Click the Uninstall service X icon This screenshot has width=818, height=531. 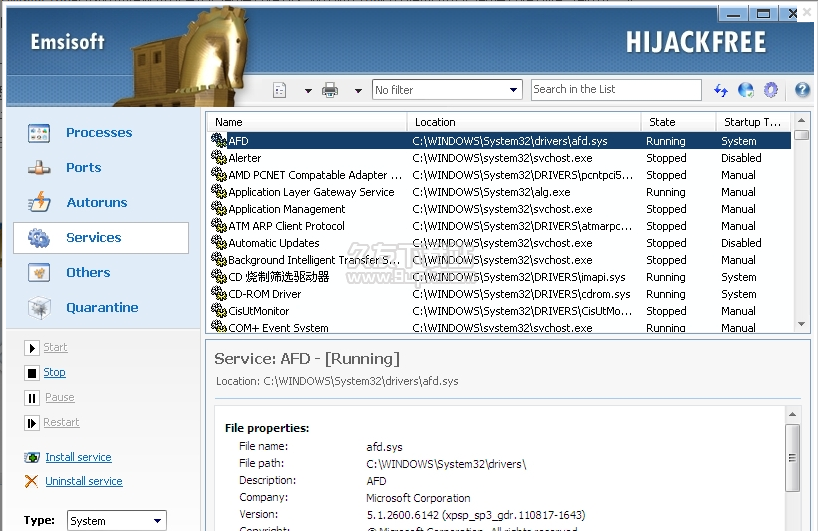coord(31,481)
